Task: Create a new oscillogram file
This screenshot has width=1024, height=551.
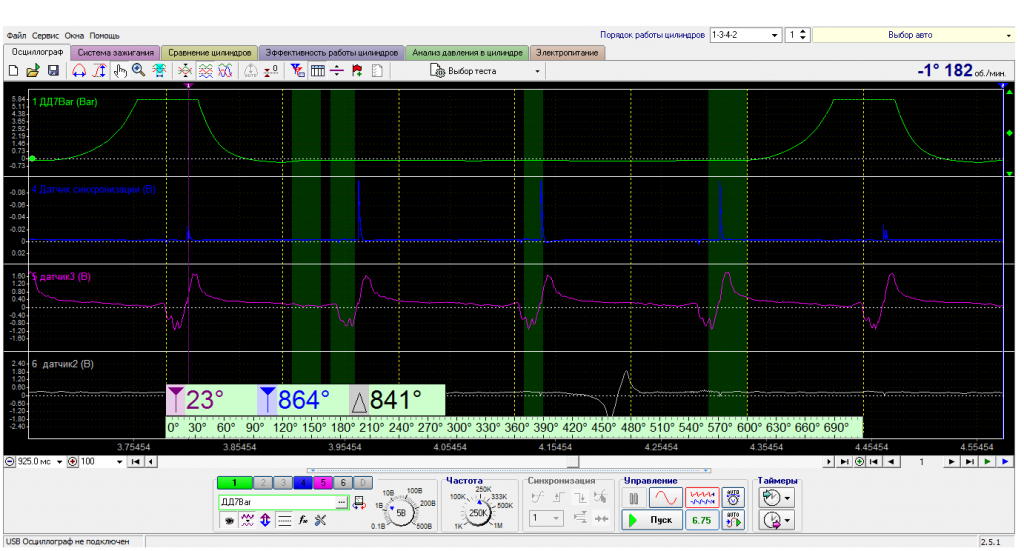Action: [13, 71]
